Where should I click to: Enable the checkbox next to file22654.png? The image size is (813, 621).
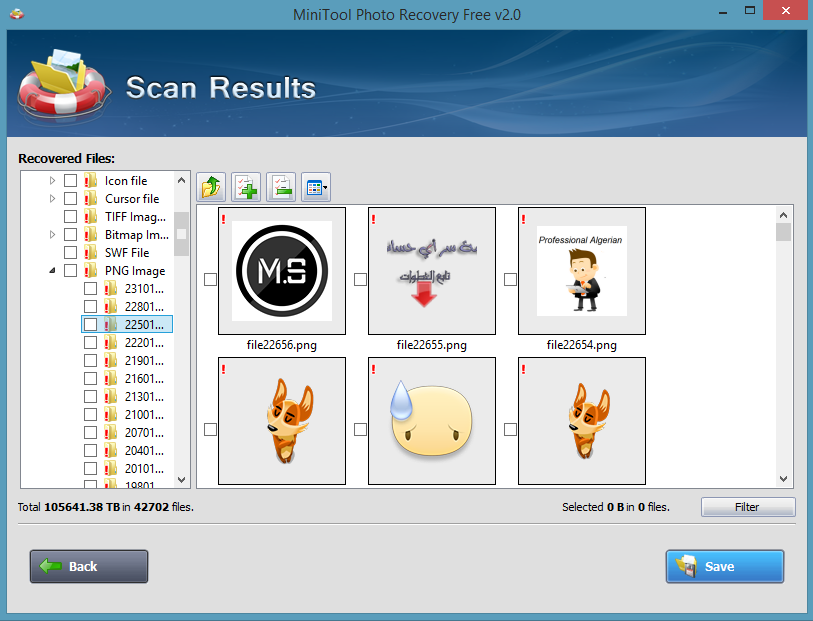[x=510, y=280]
